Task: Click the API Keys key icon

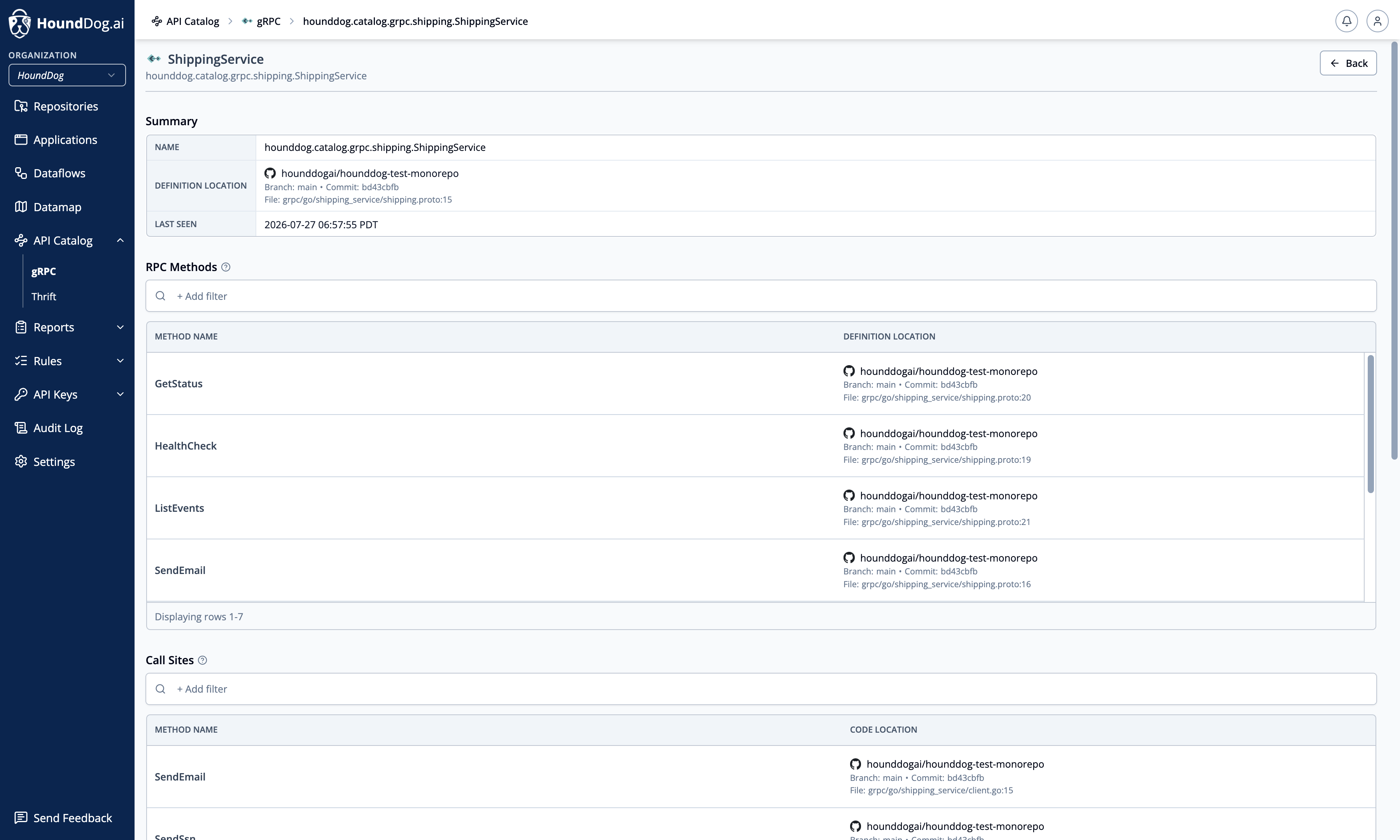Action: pos(21,395)
